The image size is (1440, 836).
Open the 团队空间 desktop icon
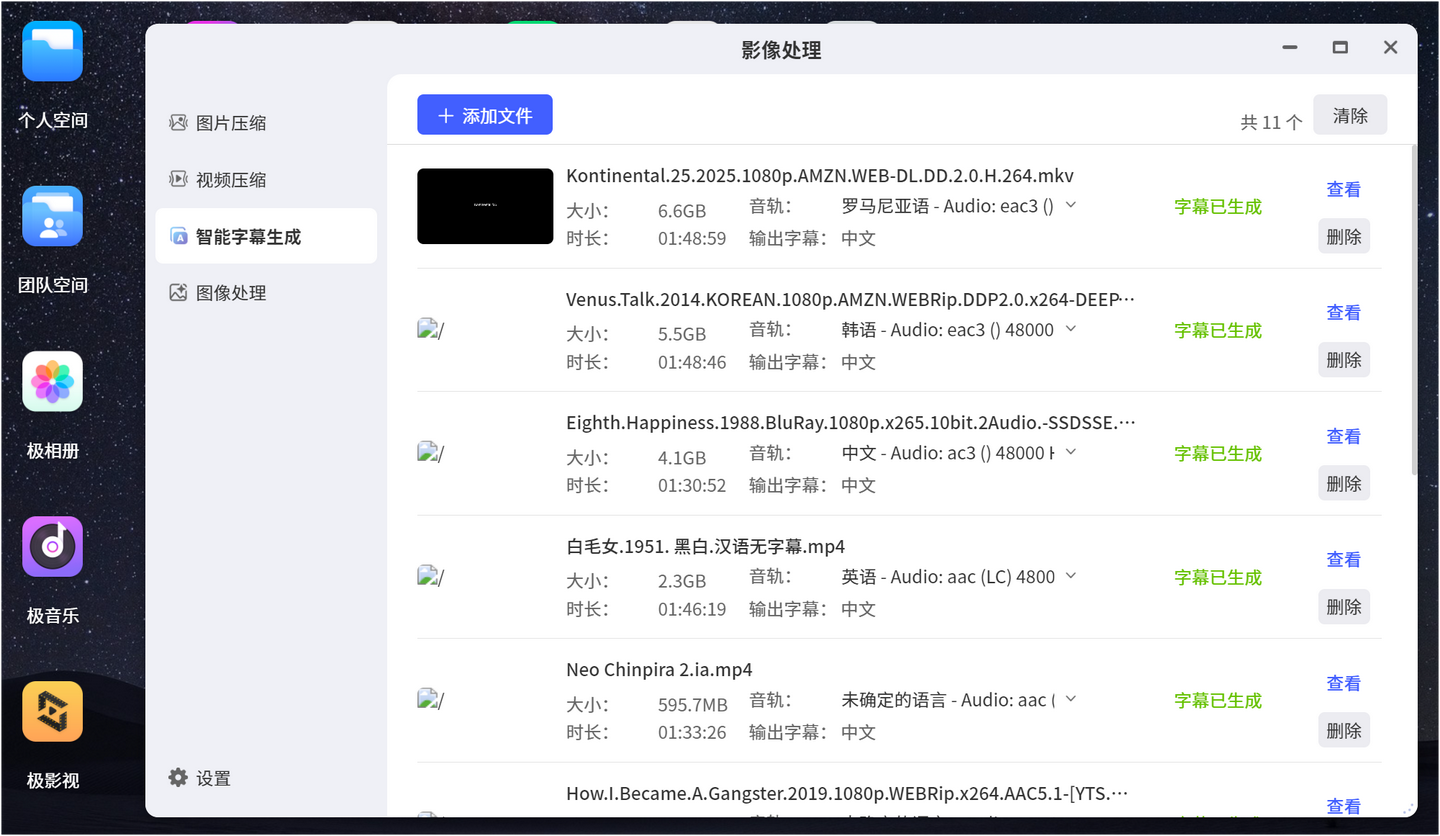pyautogui.click(x=53, y=216)
